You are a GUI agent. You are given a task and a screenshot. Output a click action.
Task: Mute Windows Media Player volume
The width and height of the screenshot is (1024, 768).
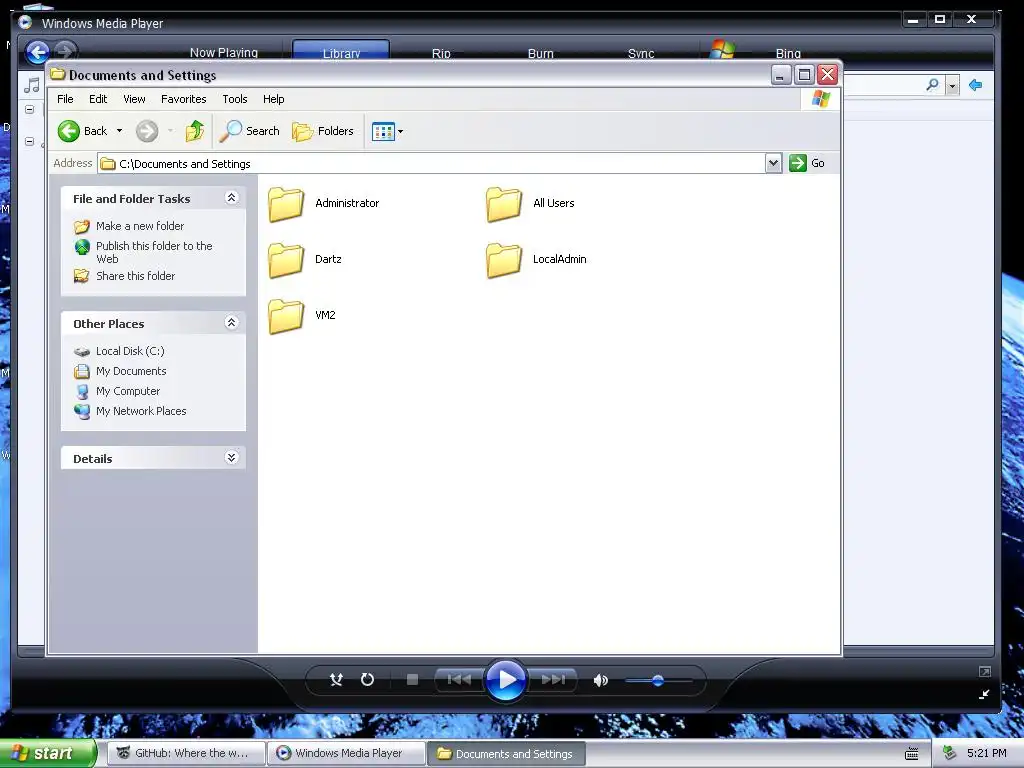tap(601, 680)
